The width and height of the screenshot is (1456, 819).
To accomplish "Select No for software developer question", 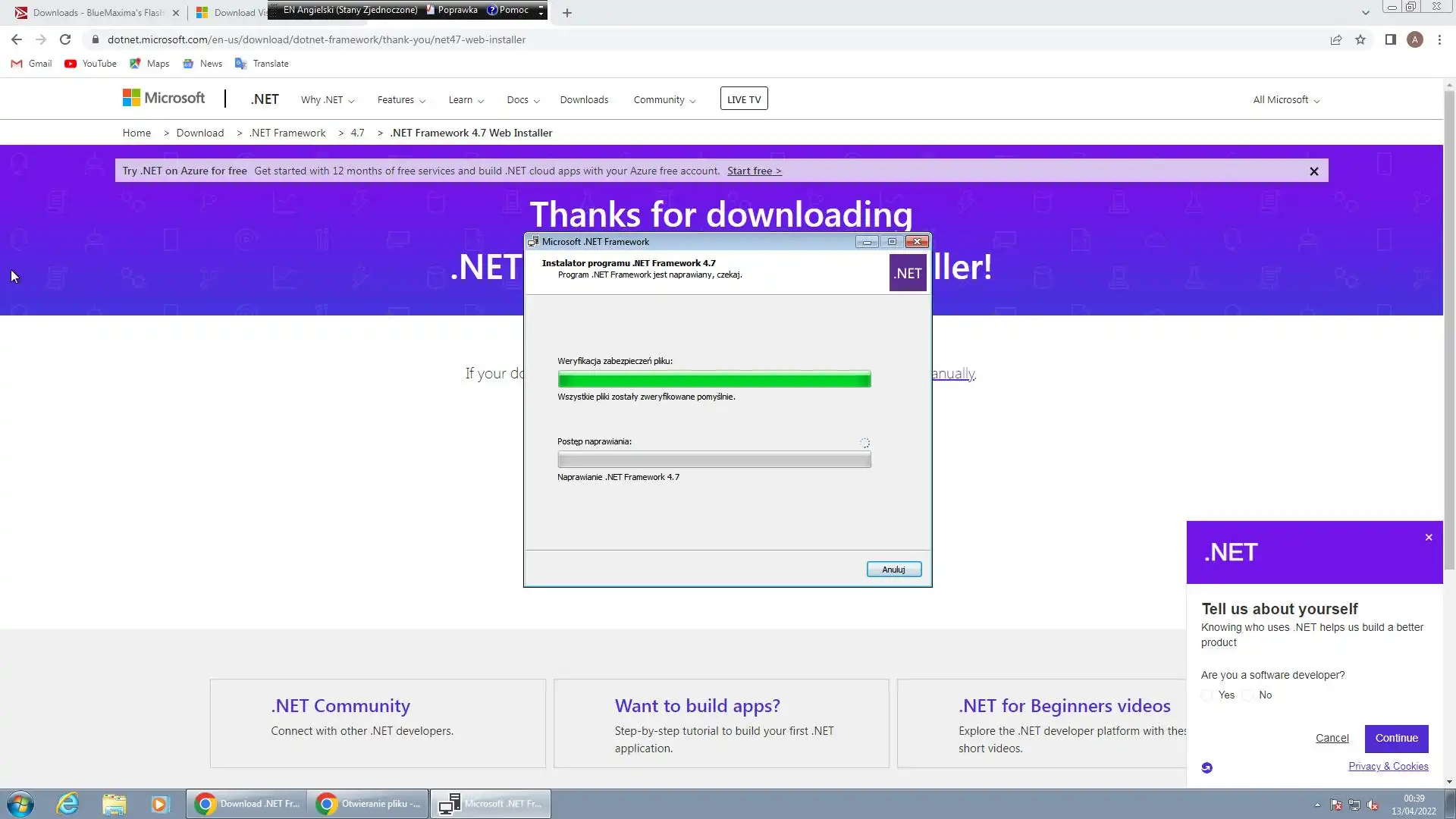I will point(1248,695).
